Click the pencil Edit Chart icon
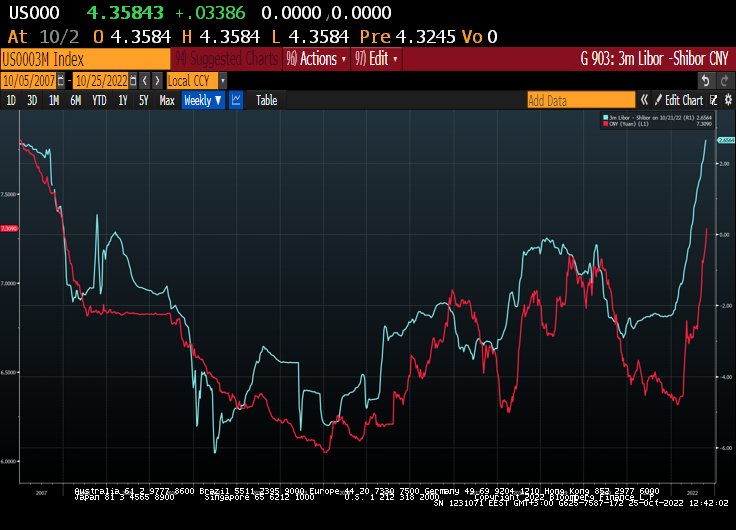 pos(658,100)
